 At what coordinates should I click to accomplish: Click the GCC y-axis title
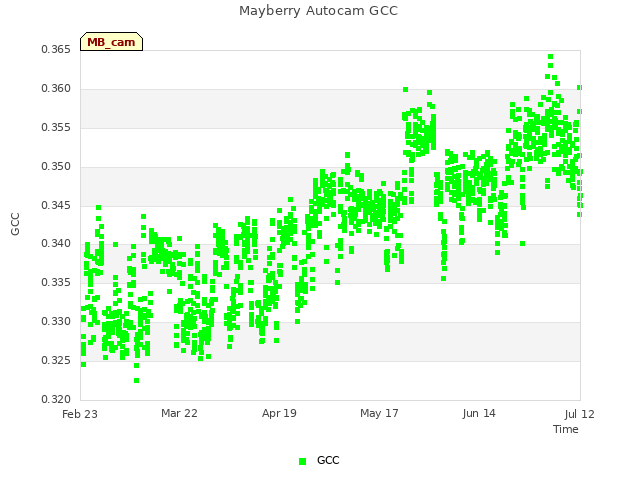pyautogui.click(x=15, y=224)
